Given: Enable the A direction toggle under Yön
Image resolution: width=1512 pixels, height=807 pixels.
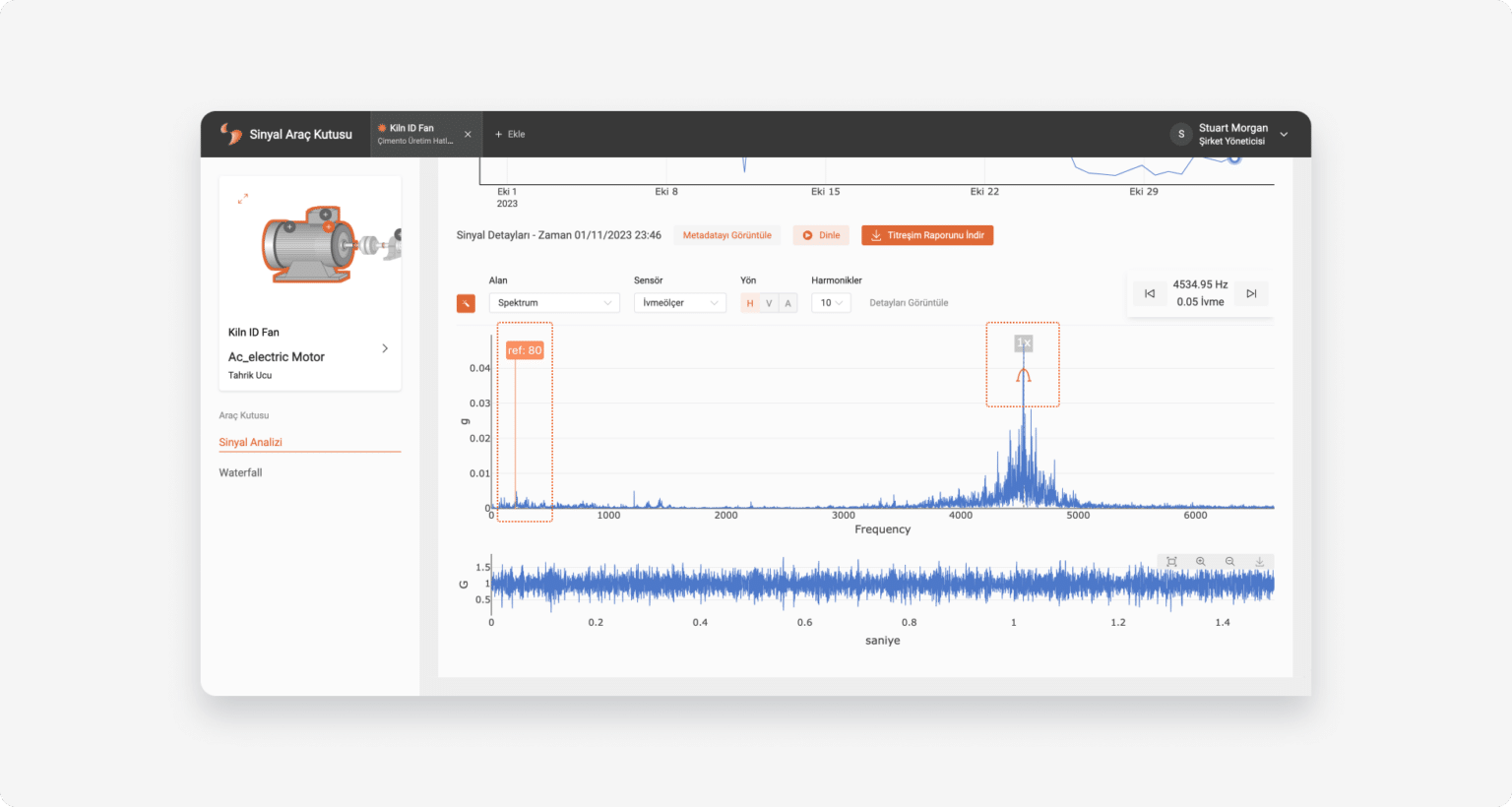Looking at the screenshot, I should tap(789, 302).
